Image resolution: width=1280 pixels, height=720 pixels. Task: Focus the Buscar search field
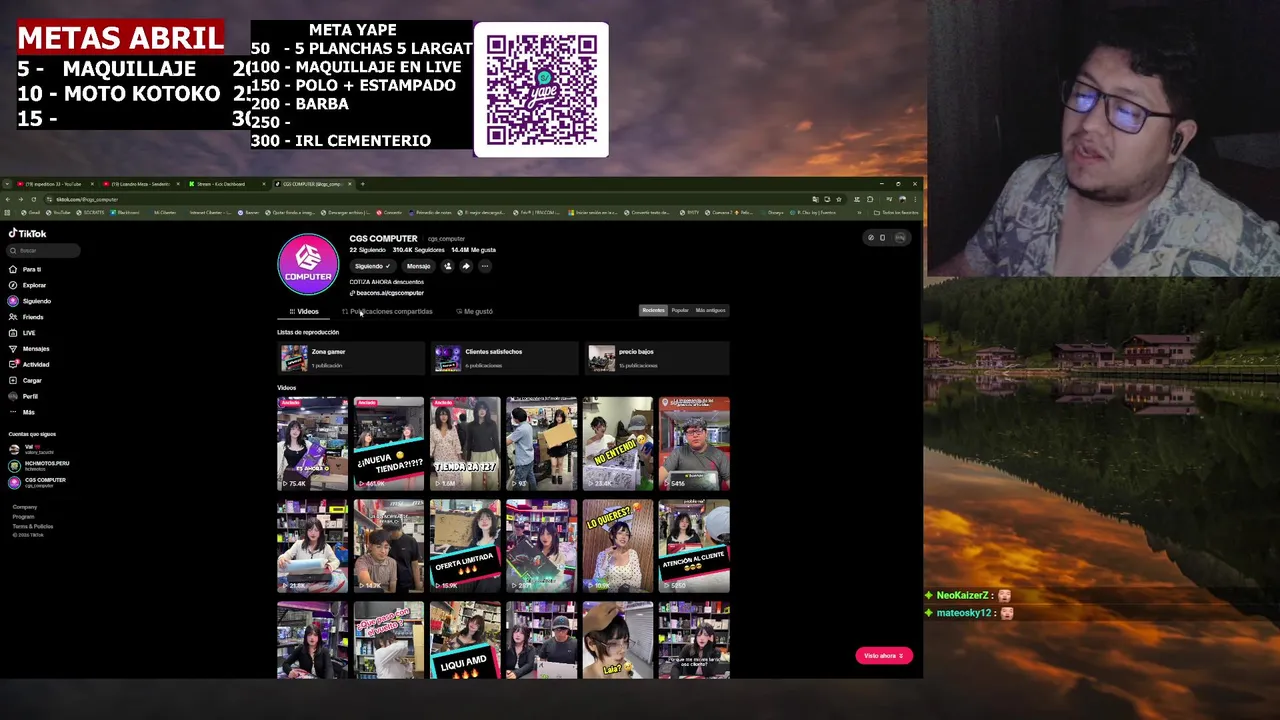click(44, 250)
